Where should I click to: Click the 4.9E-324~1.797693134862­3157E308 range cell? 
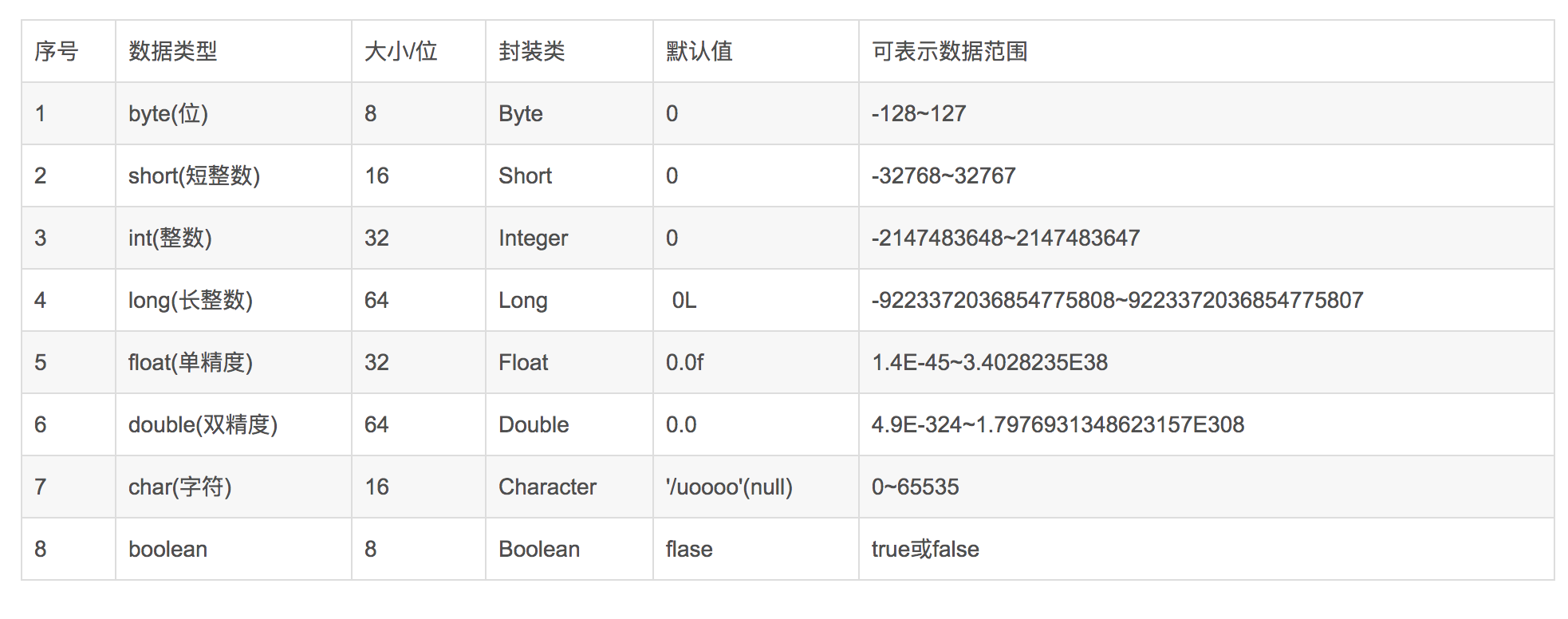[x=1058, y=425]
